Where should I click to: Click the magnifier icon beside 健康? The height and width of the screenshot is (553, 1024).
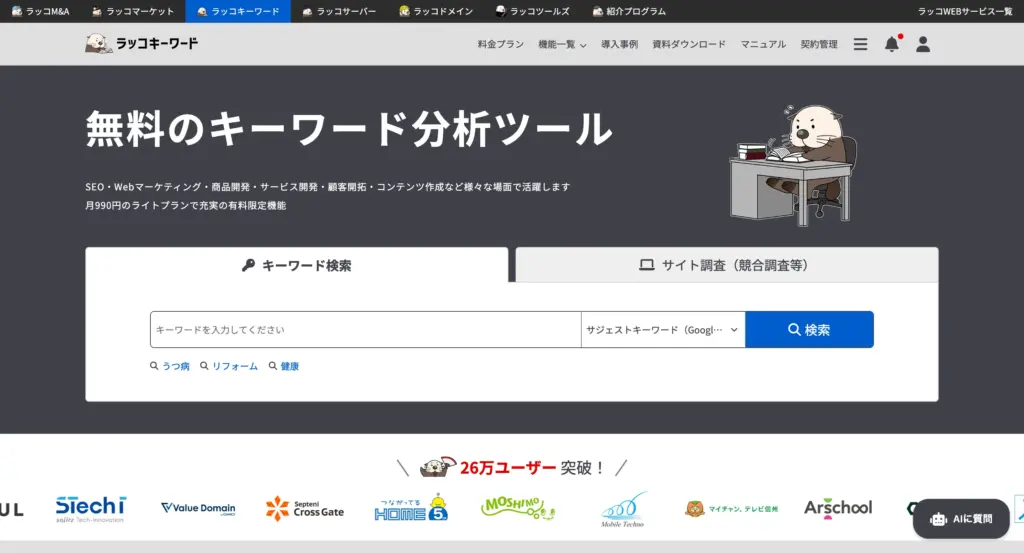click(273, 366)
